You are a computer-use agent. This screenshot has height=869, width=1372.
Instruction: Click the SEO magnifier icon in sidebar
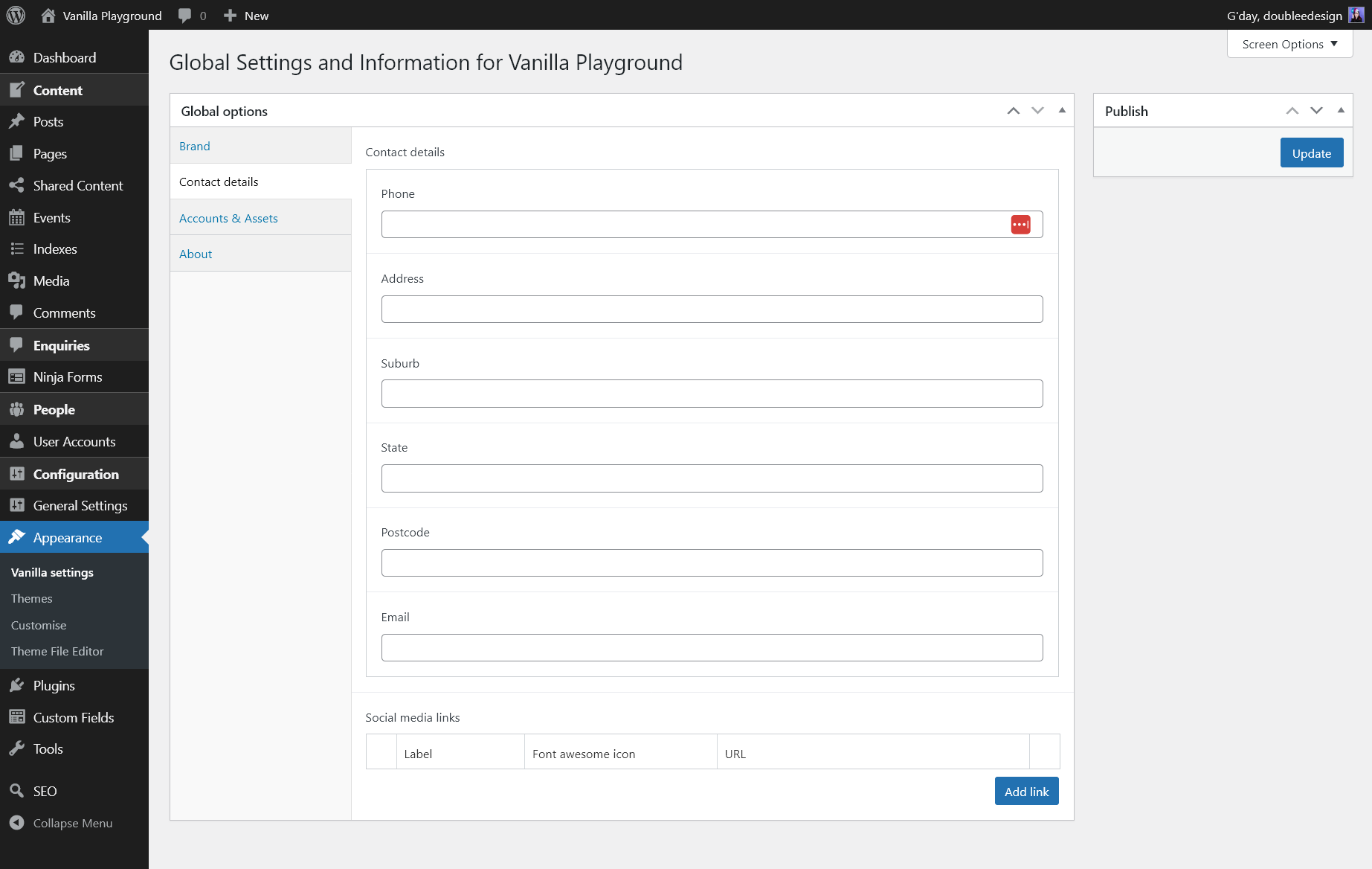coord(16,791)
